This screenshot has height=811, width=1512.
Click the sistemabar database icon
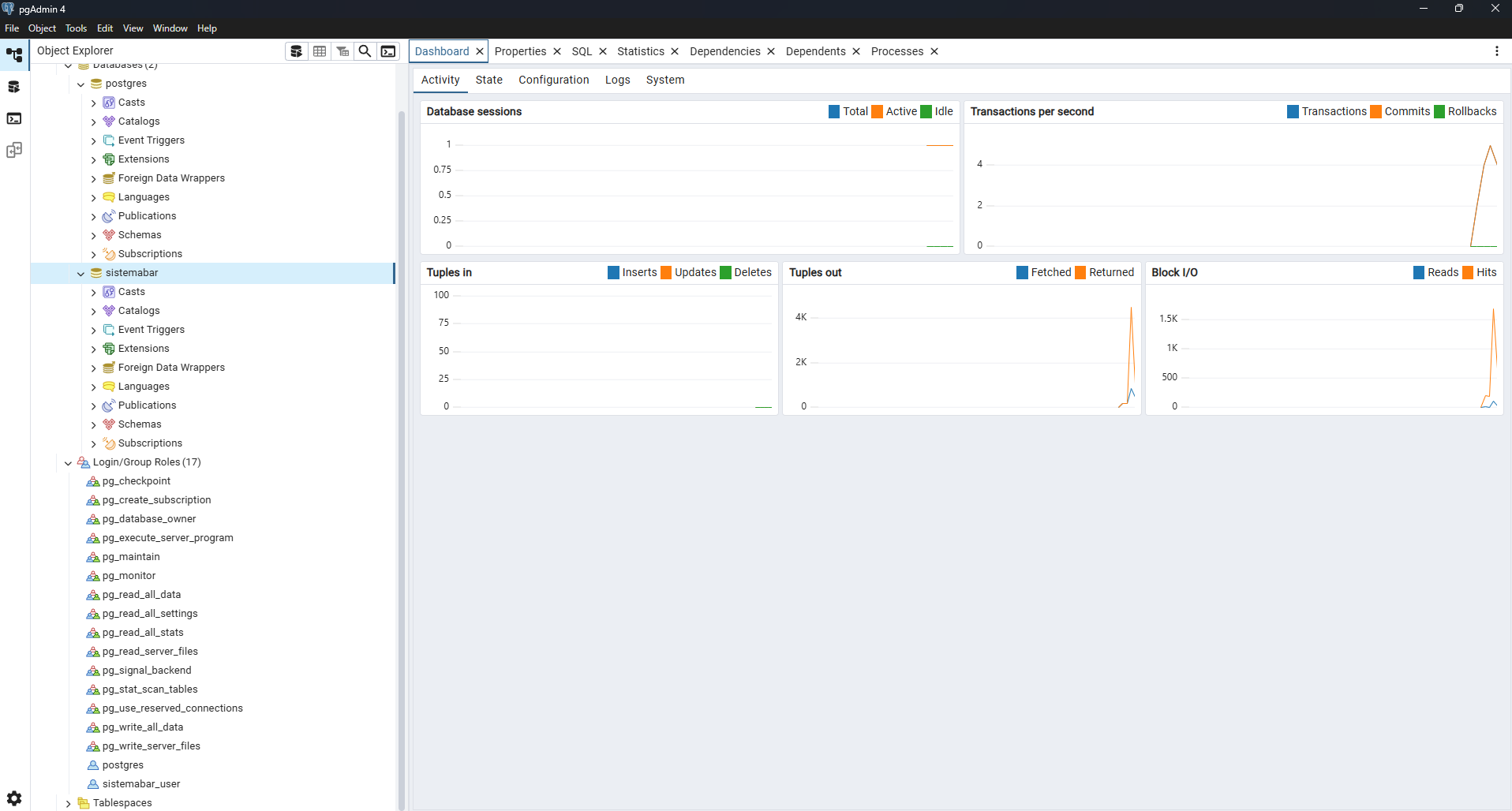(96, 273)
